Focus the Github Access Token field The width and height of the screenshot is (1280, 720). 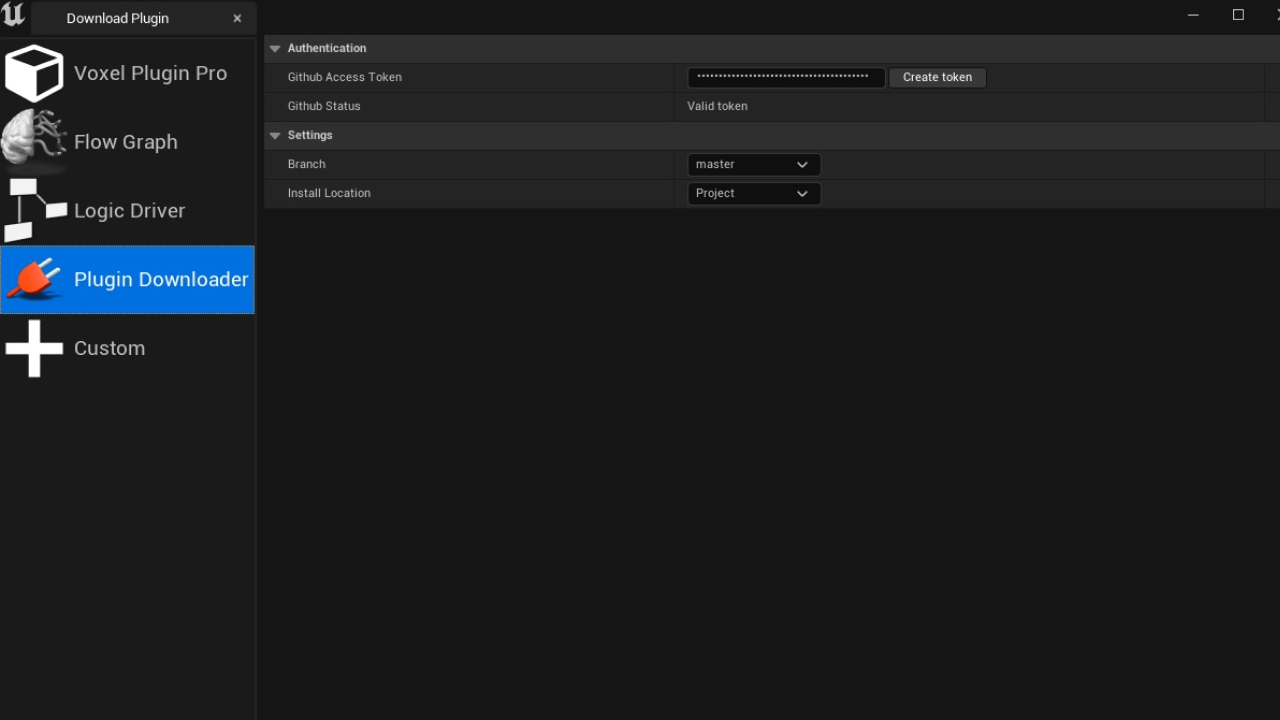[x=785, y=77]
